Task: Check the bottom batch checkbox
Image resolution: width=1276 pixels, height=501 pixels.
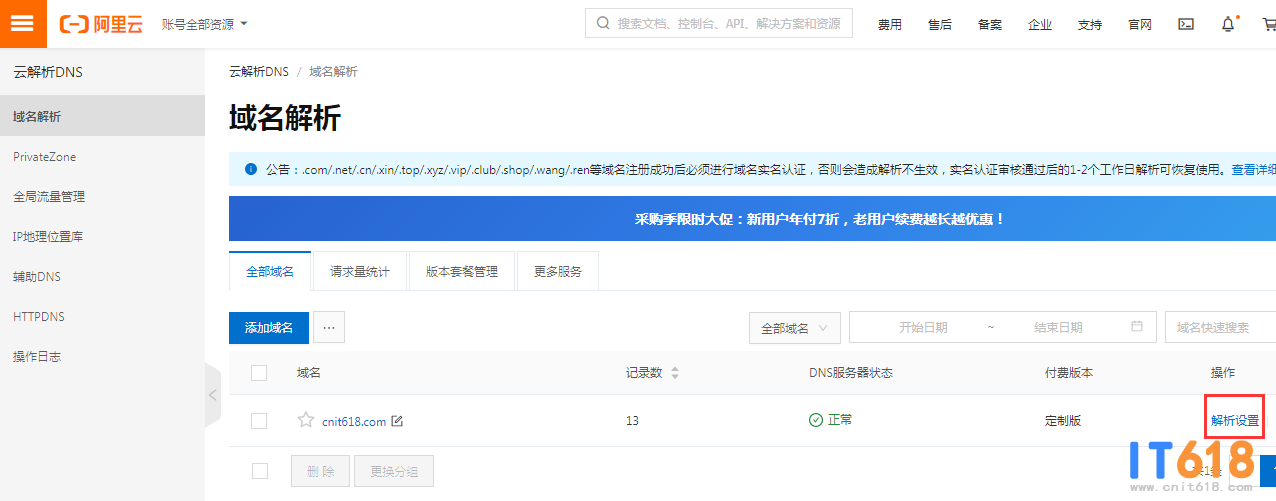Action: click(259, 470)
